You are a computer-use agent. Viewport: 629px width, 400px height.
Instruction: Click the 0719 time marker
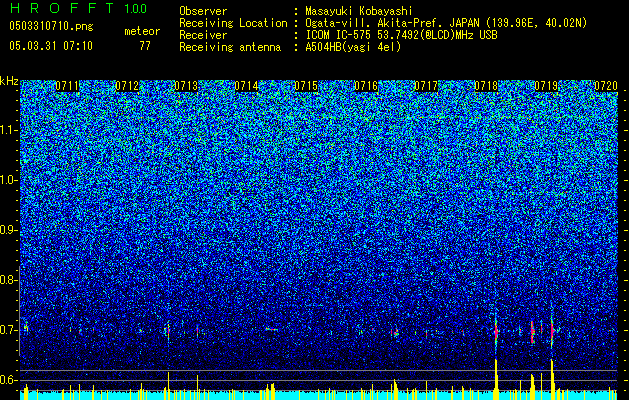[x=546, y=86]
